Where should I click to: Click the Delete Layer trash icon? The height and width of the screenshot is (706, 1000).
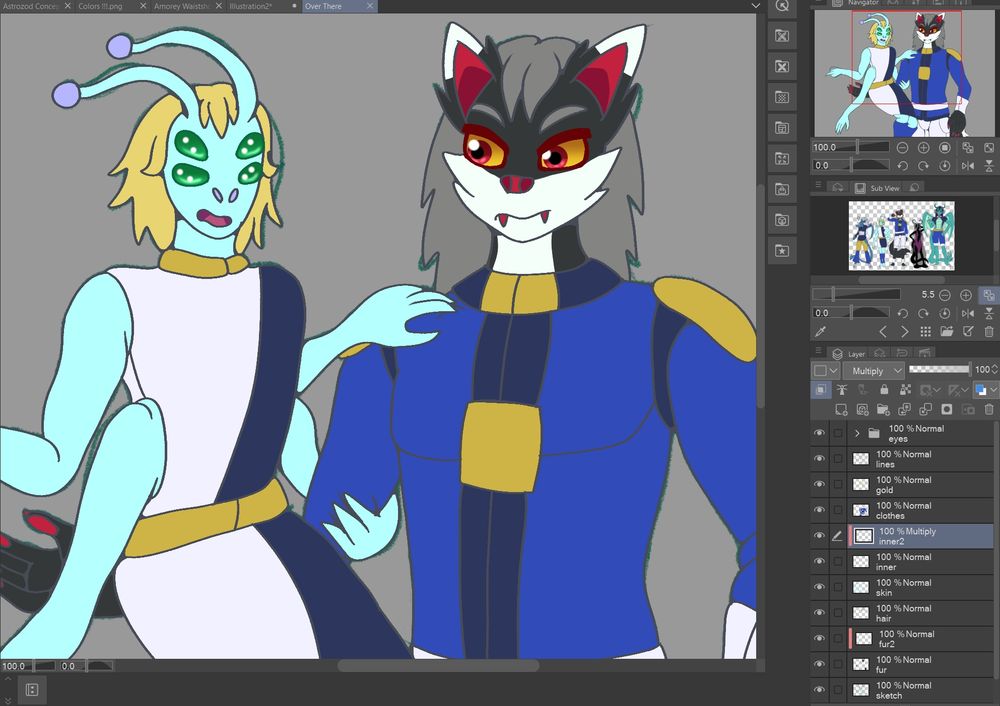(989, 408)
